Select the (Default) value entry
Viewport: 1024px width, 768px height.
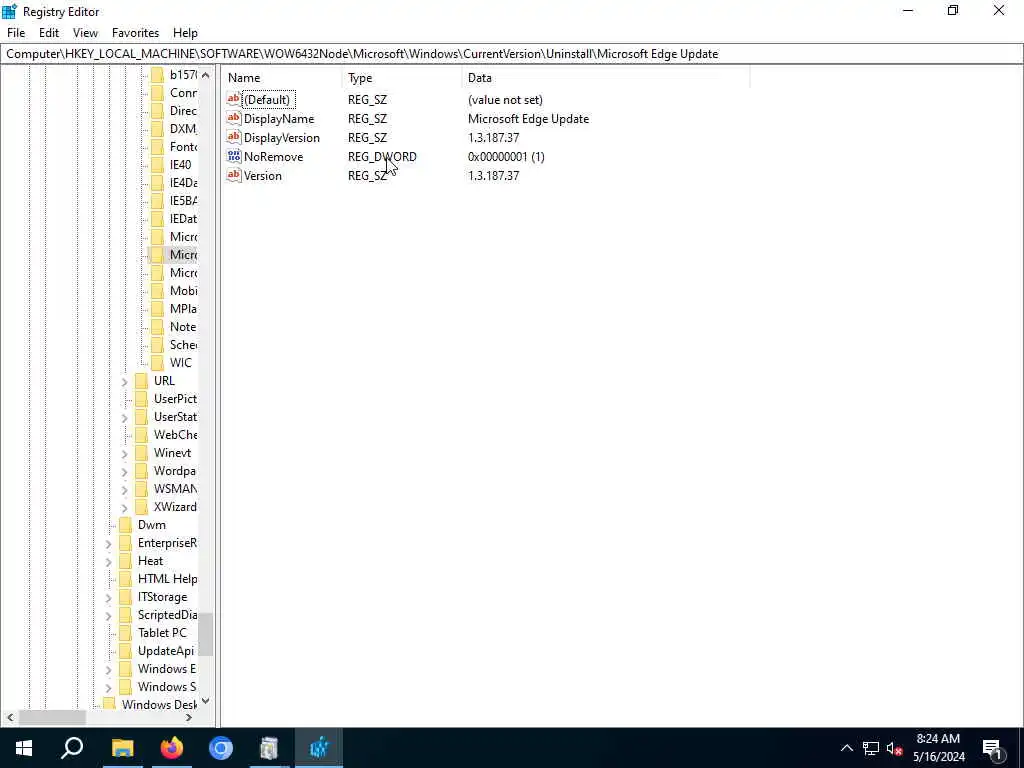pos(266,100)
